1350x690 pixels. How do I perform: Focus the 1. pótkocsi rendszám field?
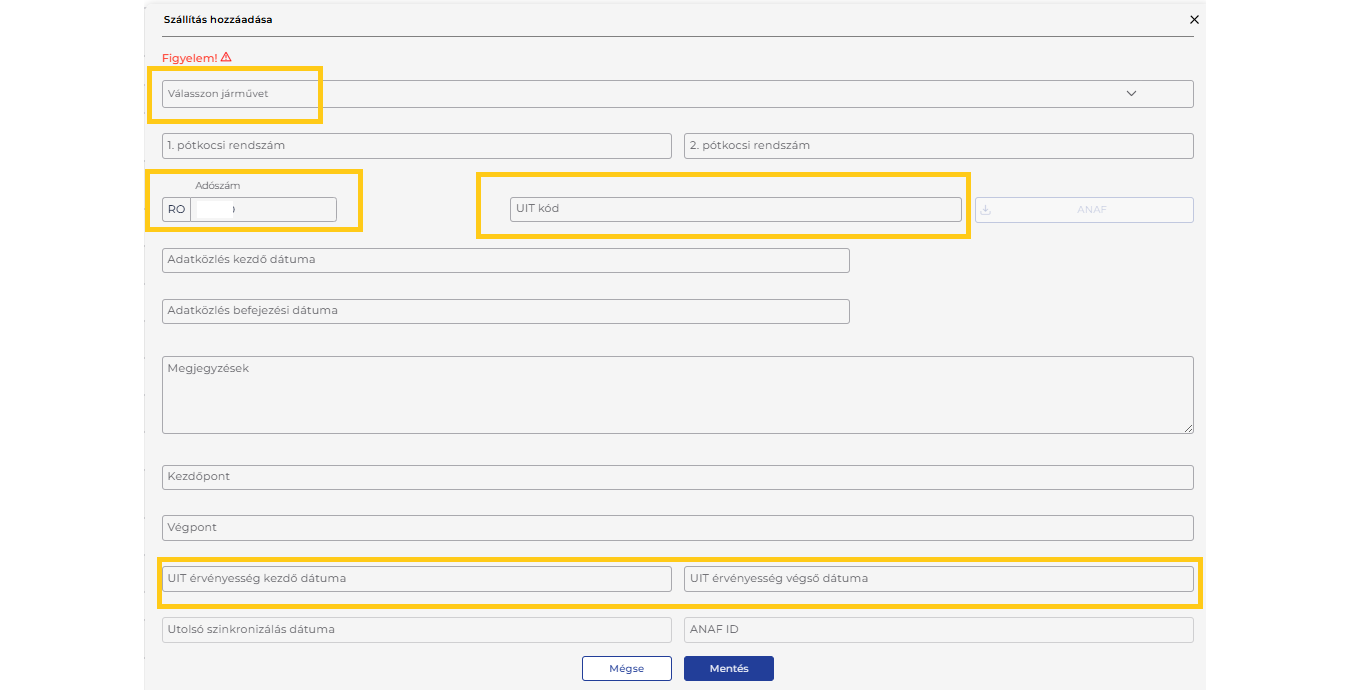click(x=416, y=146)
